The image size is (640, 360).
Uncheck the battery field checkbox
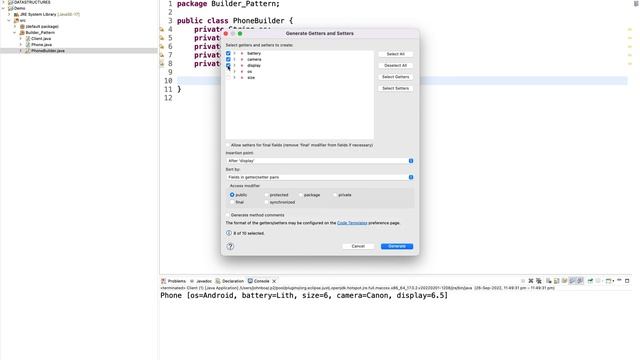(228, 53)
